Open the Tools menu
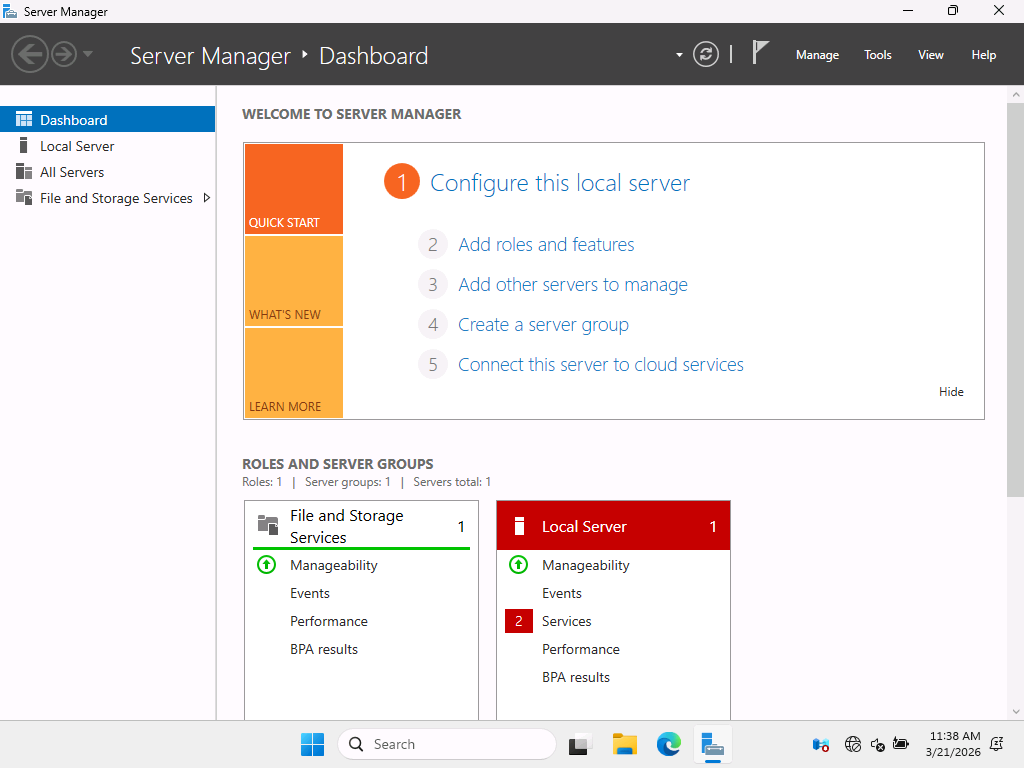The image size is (1024, 768). [x=877, y=55]
